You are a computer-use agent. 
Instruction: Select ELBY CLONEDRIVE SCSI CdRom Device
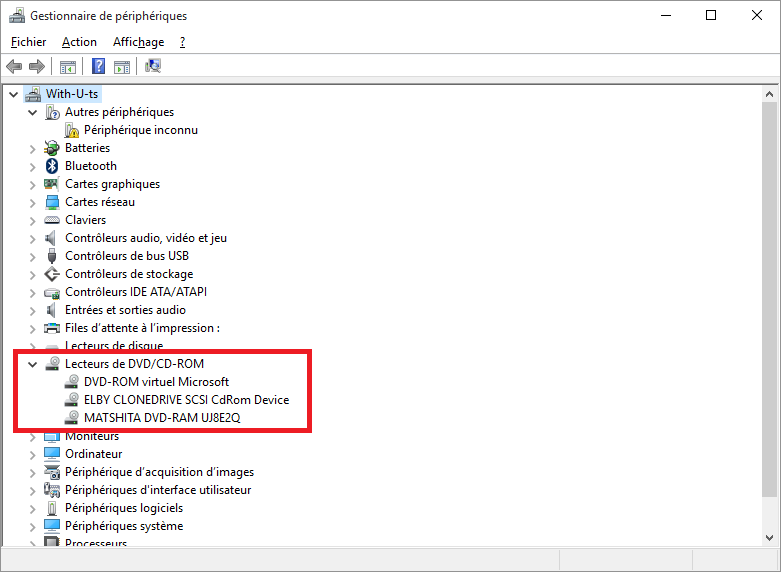[186, 400]
